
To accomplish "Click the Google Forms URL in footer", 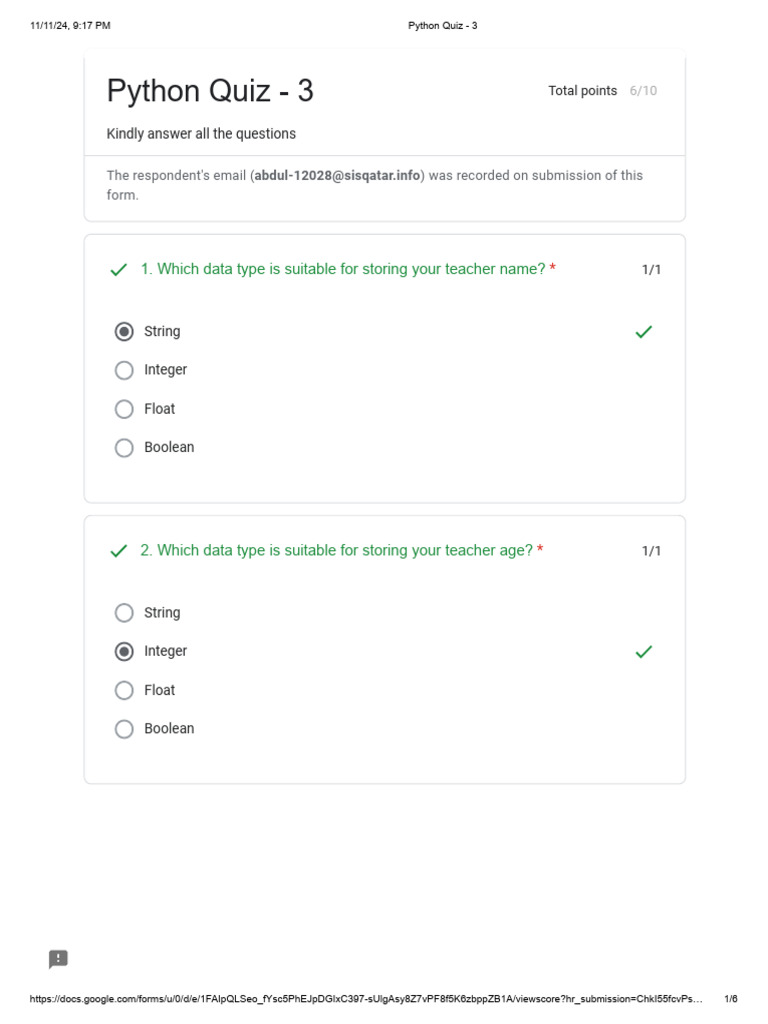I will [366, 999].
